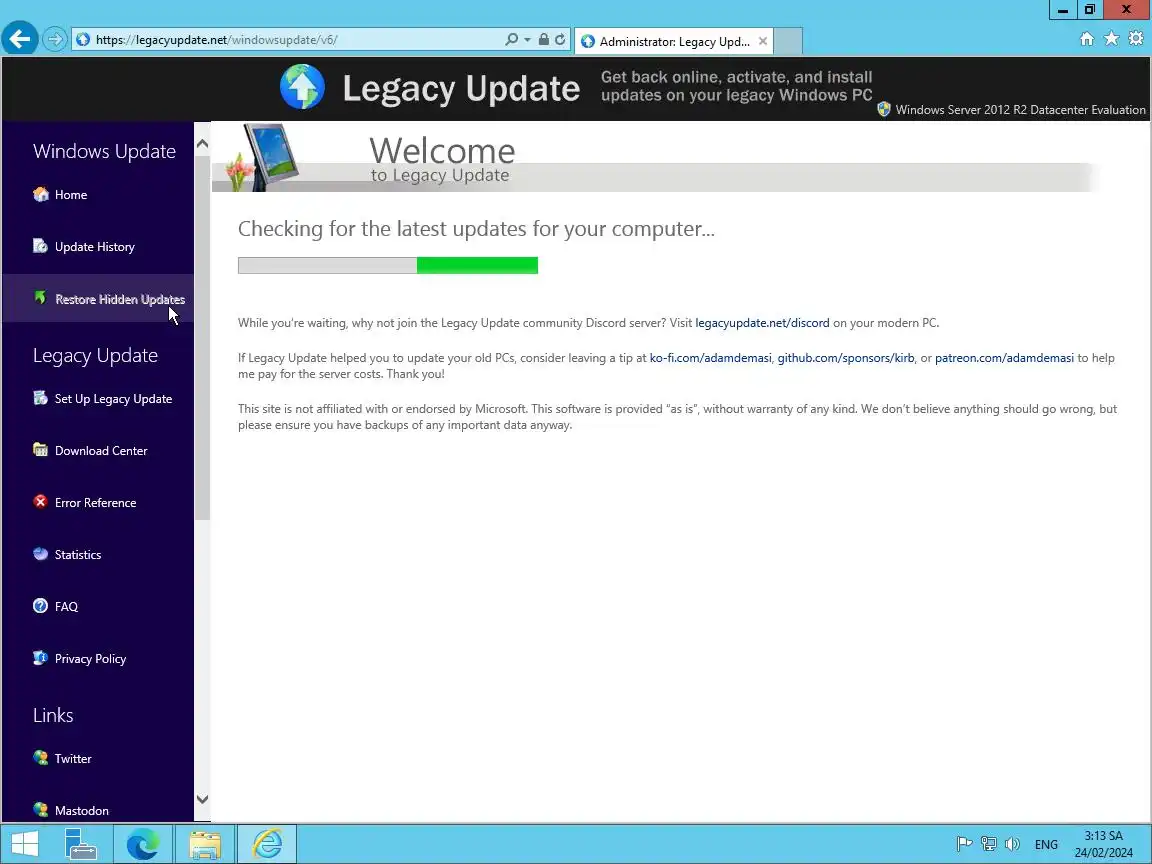Select Restore Hidden Updates menu item

coord(120,299)
